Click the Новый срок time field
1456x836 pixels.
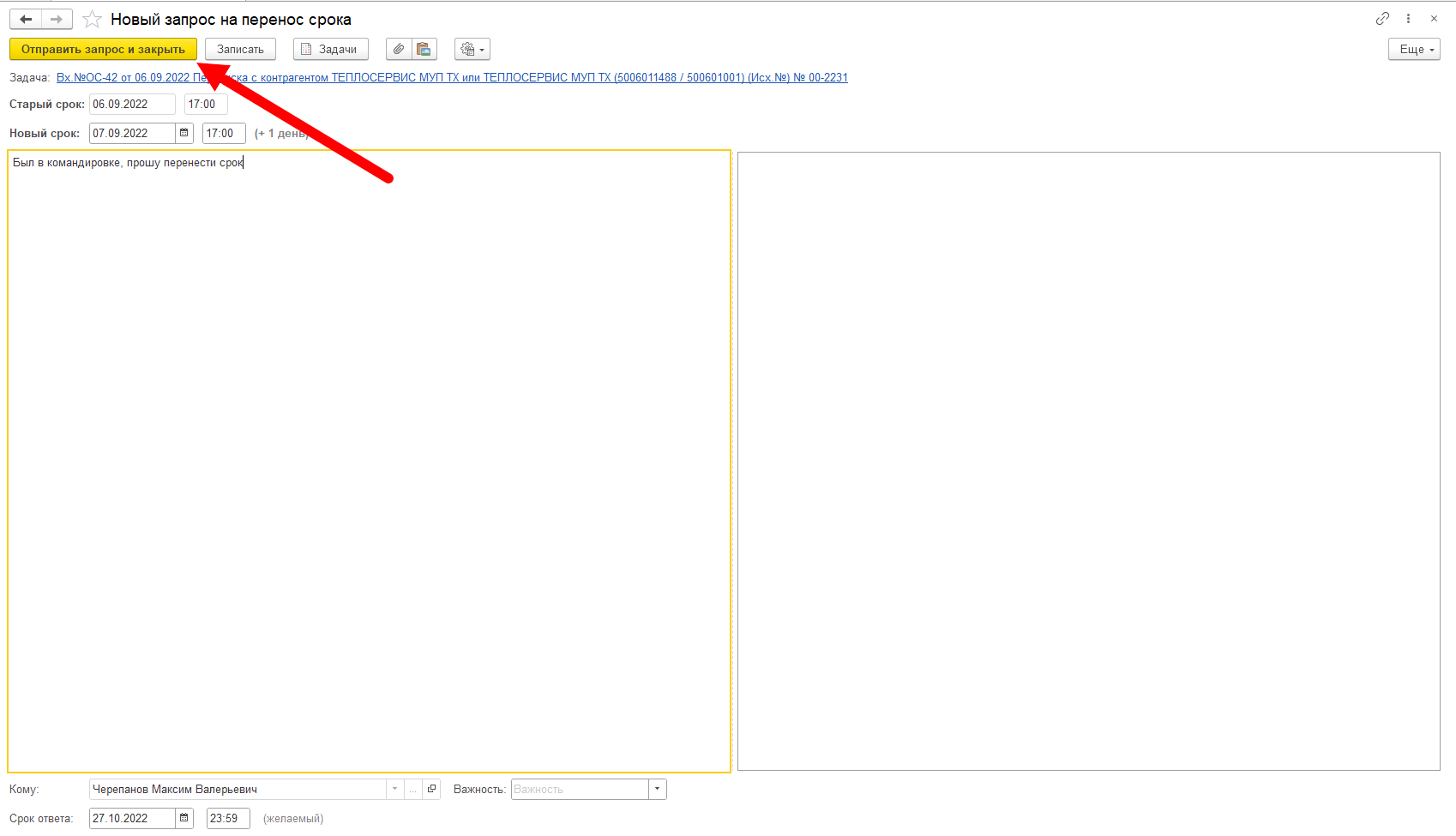pos(224,133)
